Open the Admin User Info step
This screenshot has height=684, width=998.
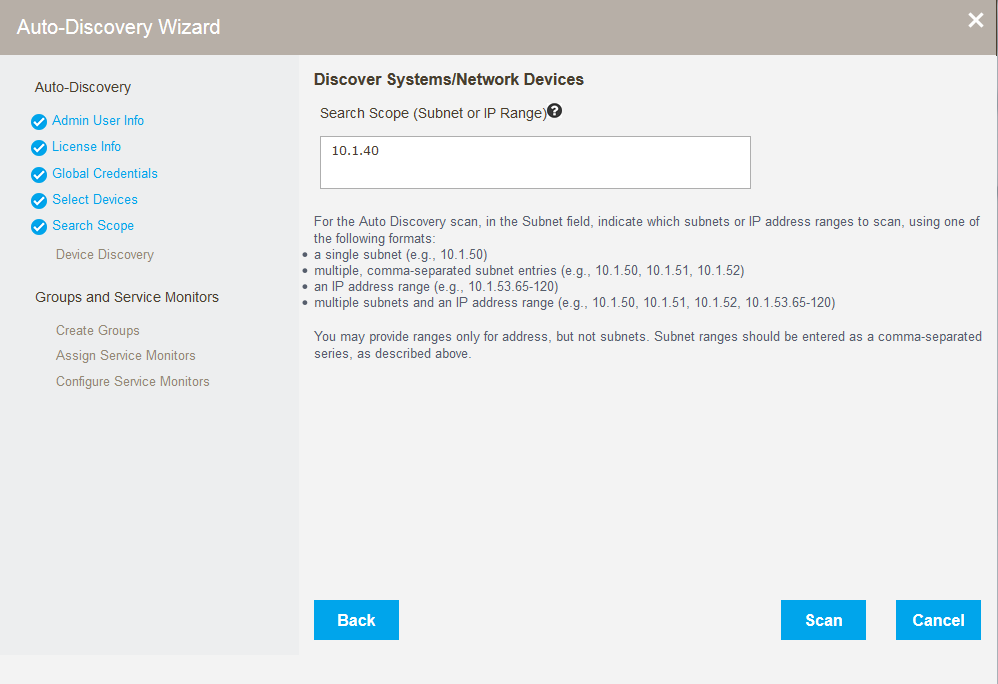pyautogui.click(x=98, y=121)
